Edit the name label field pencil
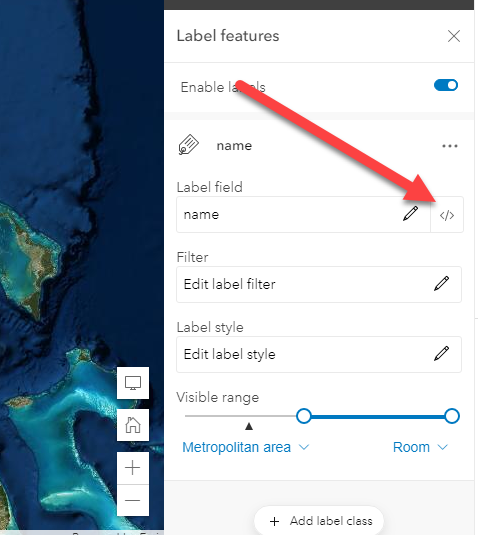The height and width of the screenshot is (535, 478). [x=410, y=214]
